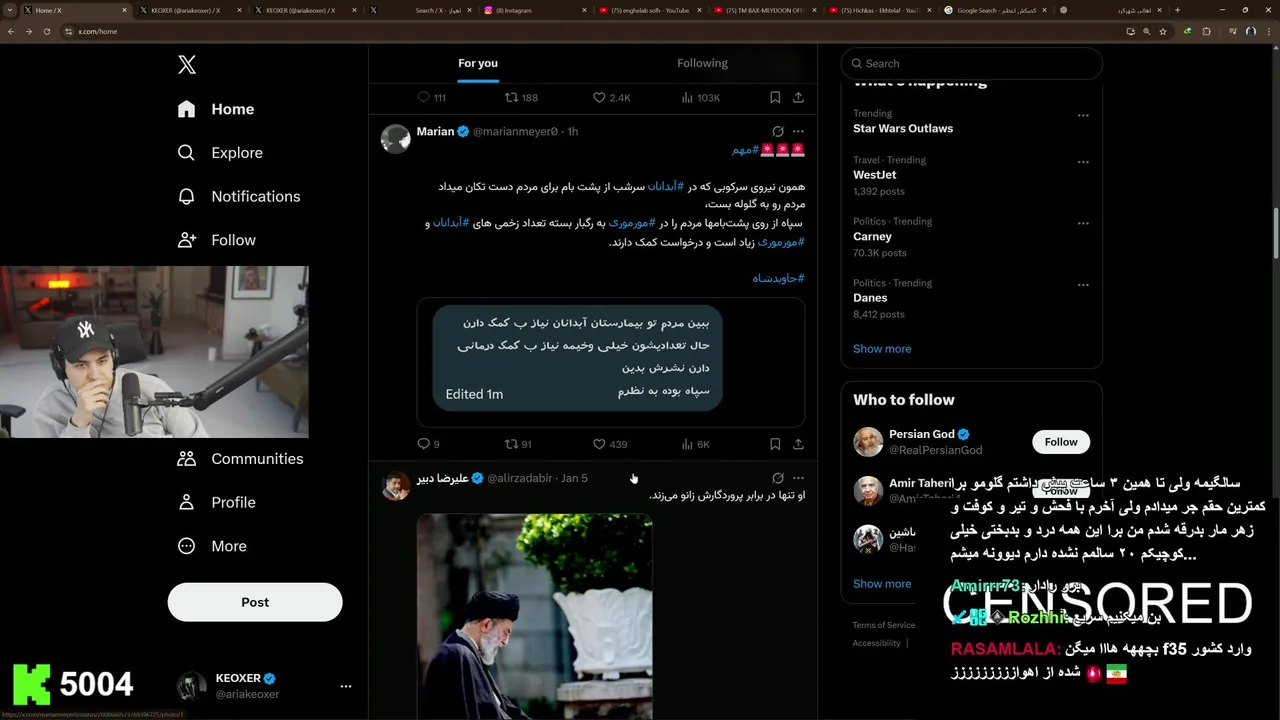Open more options on Marian's post

click(798, 131)
